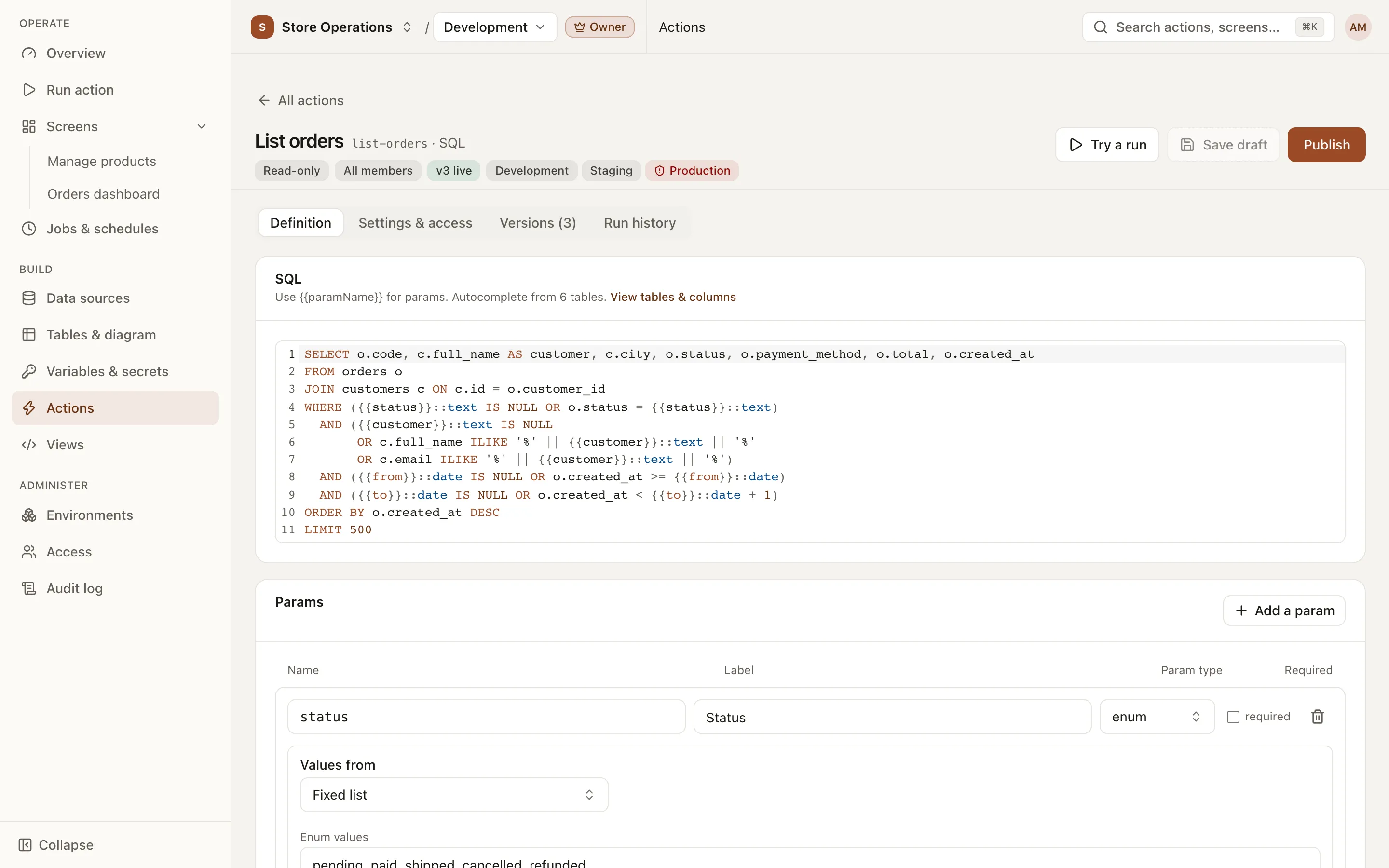Open the enum param type selector
This screenshot has width=1389, height=868.
coord(1157,717)
